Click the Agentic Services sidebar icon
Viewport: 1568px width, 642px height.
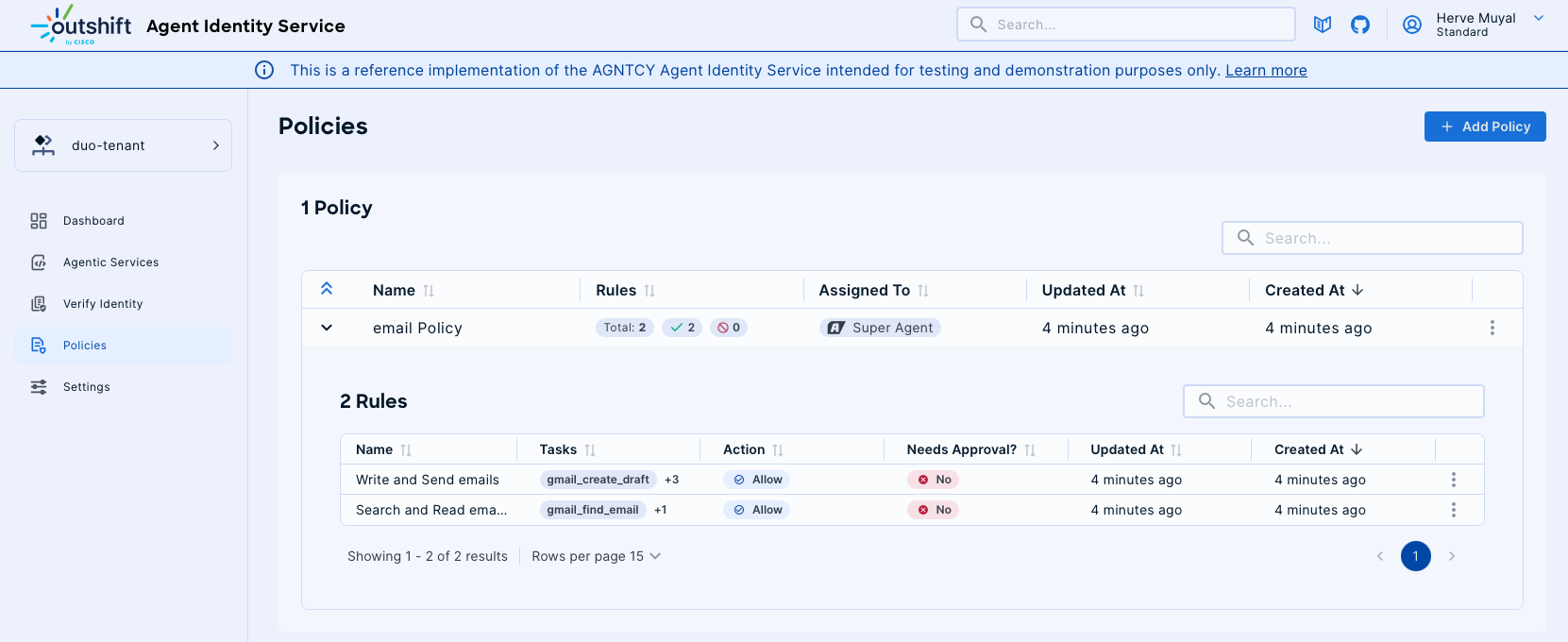[39, 262]
